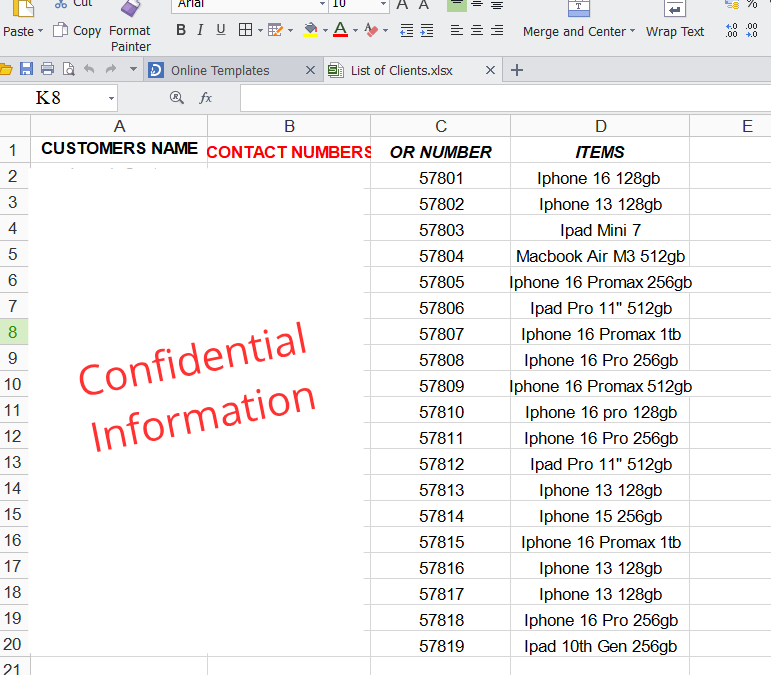The width and height of the screenshot is (771, 675).
Task: Select column C header
Action: (x=441, y=126)
